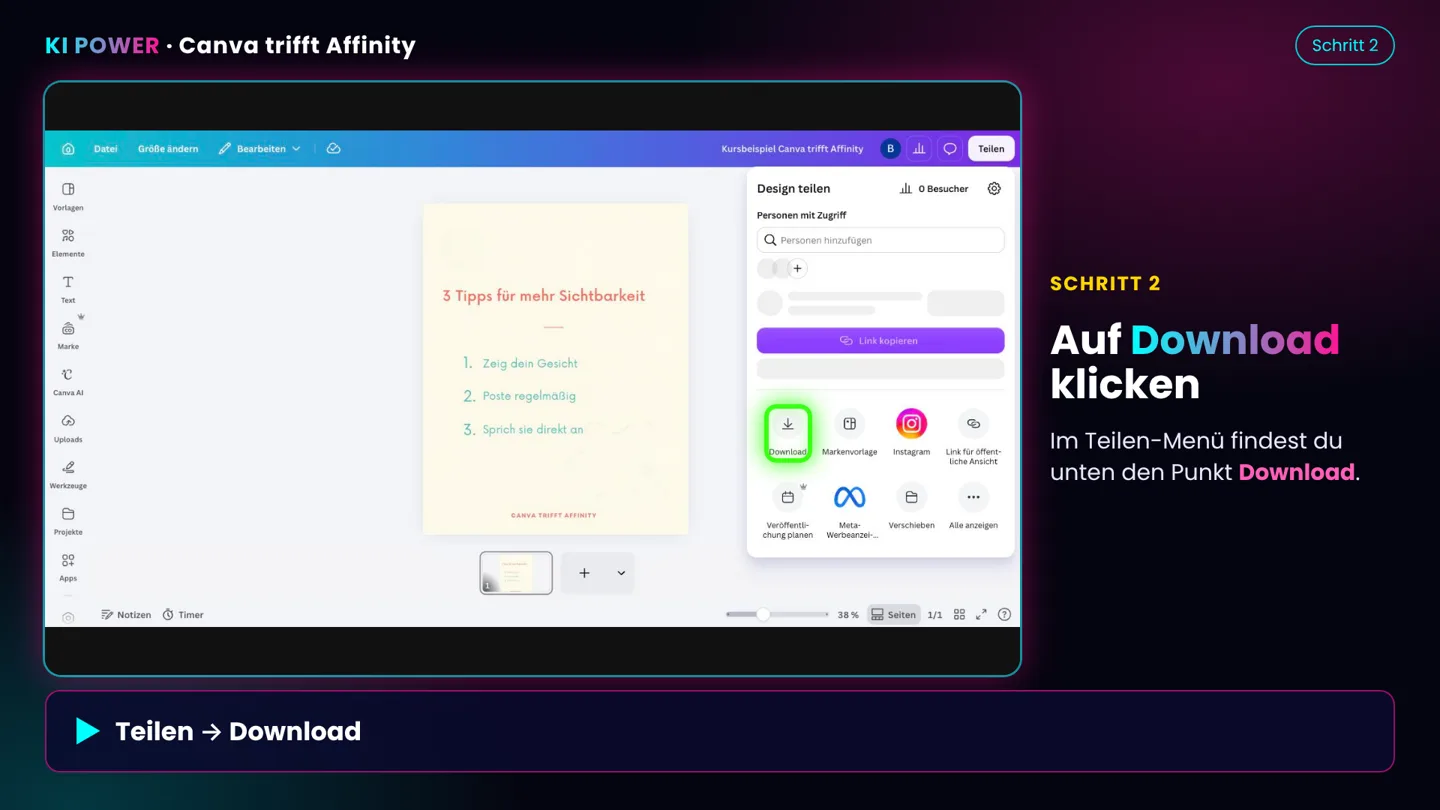Open Projekte in the sidebar
1440x810 pixels.
(68, 521)
